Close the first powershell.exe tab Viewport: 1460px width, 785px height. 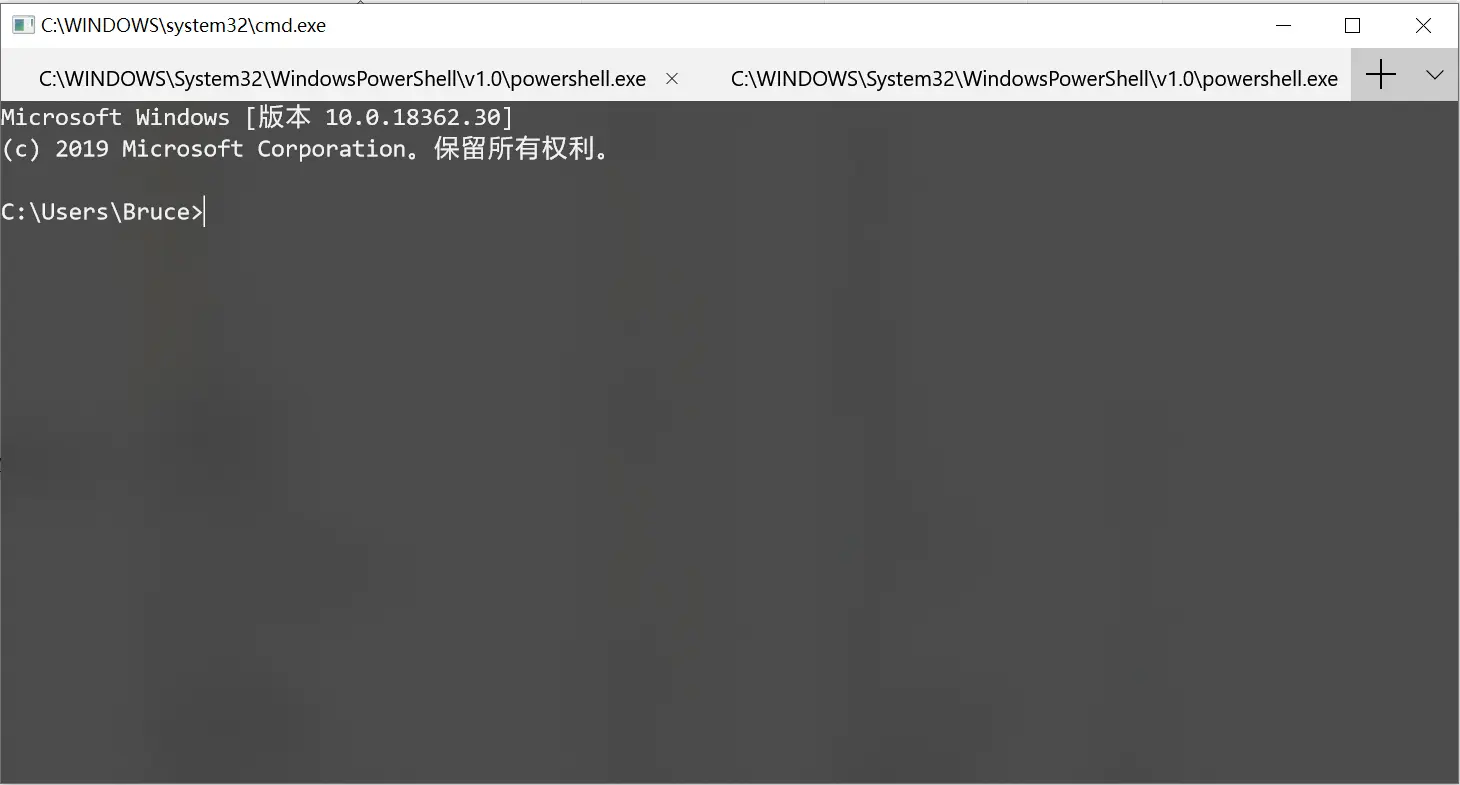click(672, 78)
